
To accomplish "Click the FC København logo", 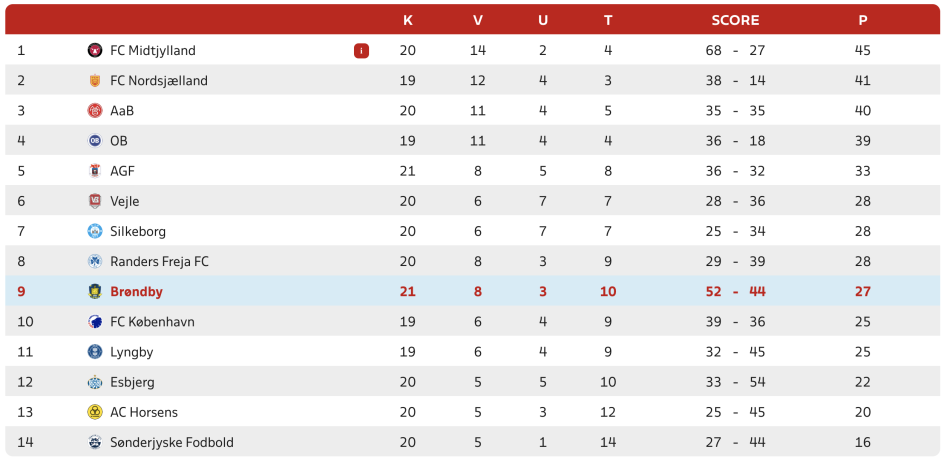I will point(95,322).
